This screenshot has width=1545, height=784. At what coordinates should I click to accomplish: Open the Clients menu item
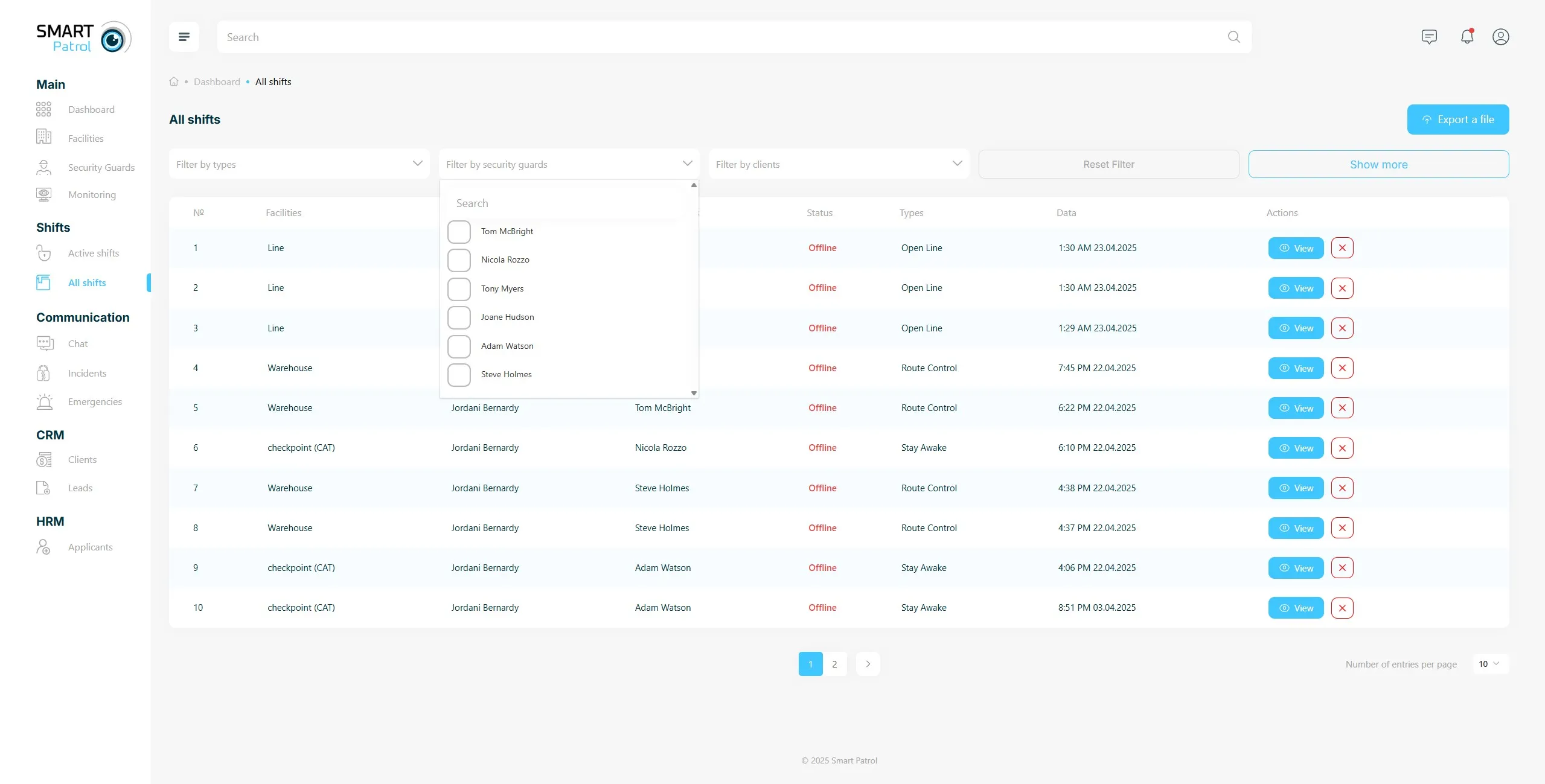tap(82, 459)
